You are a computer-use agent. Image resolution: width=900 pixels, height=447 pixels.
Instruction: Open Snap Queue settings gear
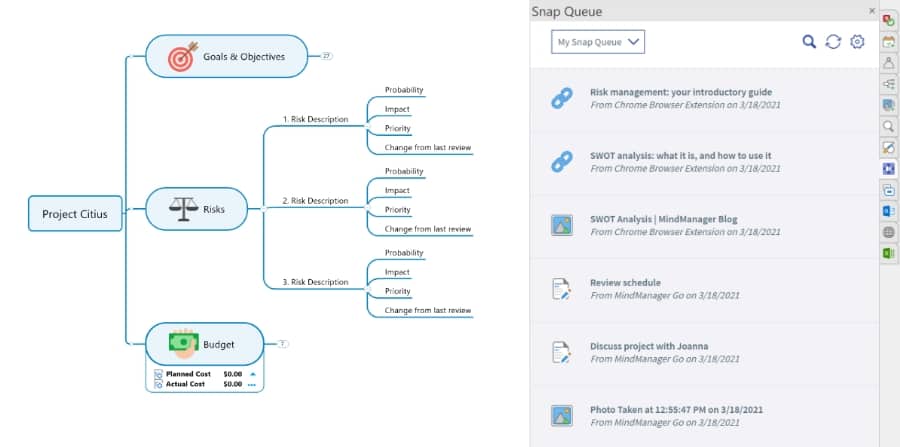857,42
